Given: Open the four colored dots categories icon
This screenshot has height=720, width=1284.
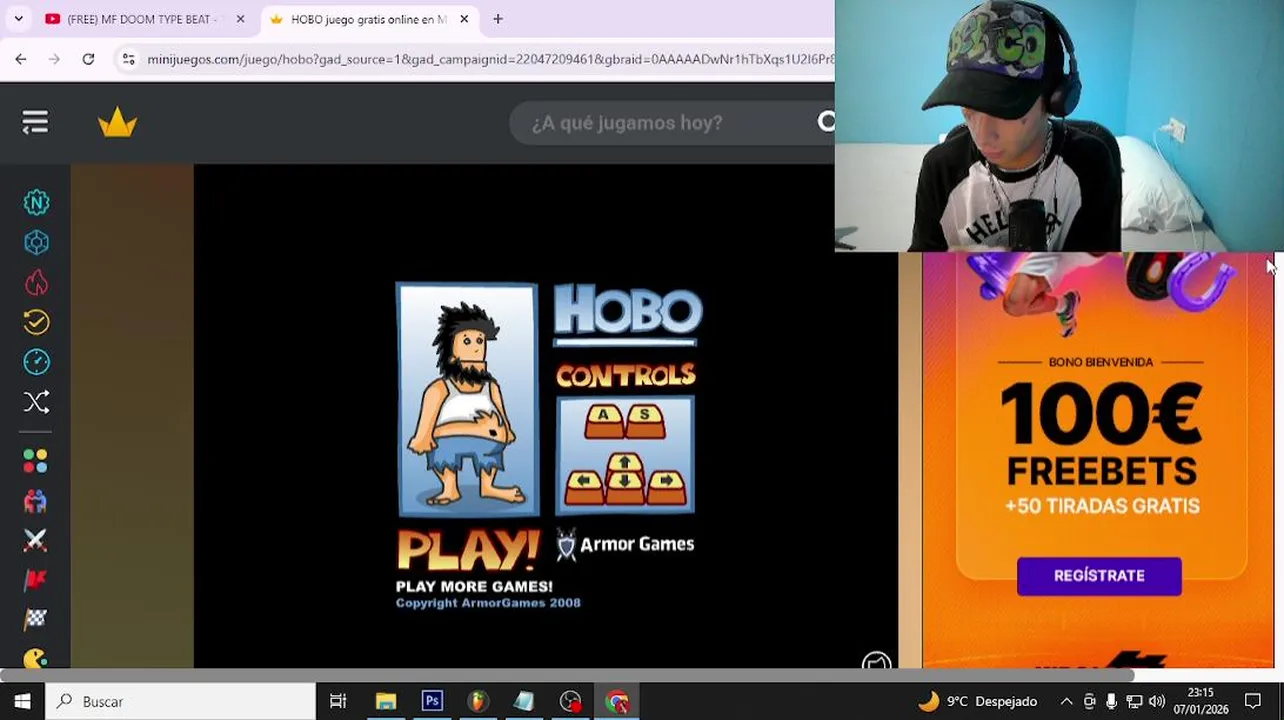Looking at the screenshot, I should 35,461.
